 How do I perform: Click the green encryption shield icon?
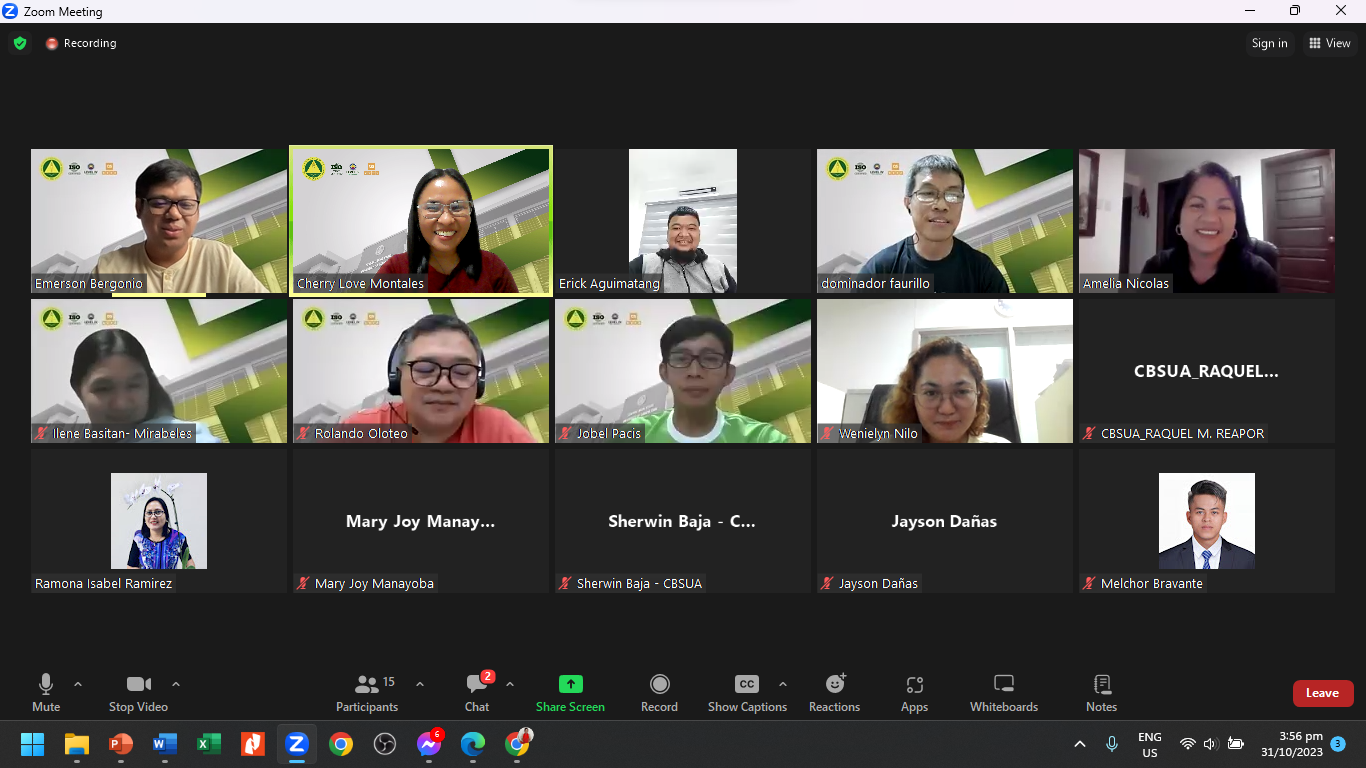20,43
